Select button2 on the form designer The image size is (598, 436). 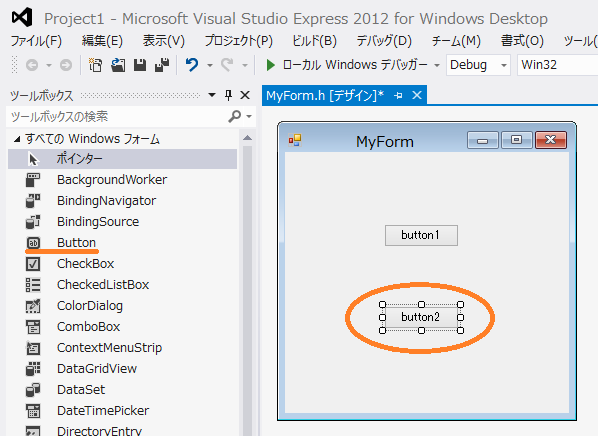pos(421,317)
